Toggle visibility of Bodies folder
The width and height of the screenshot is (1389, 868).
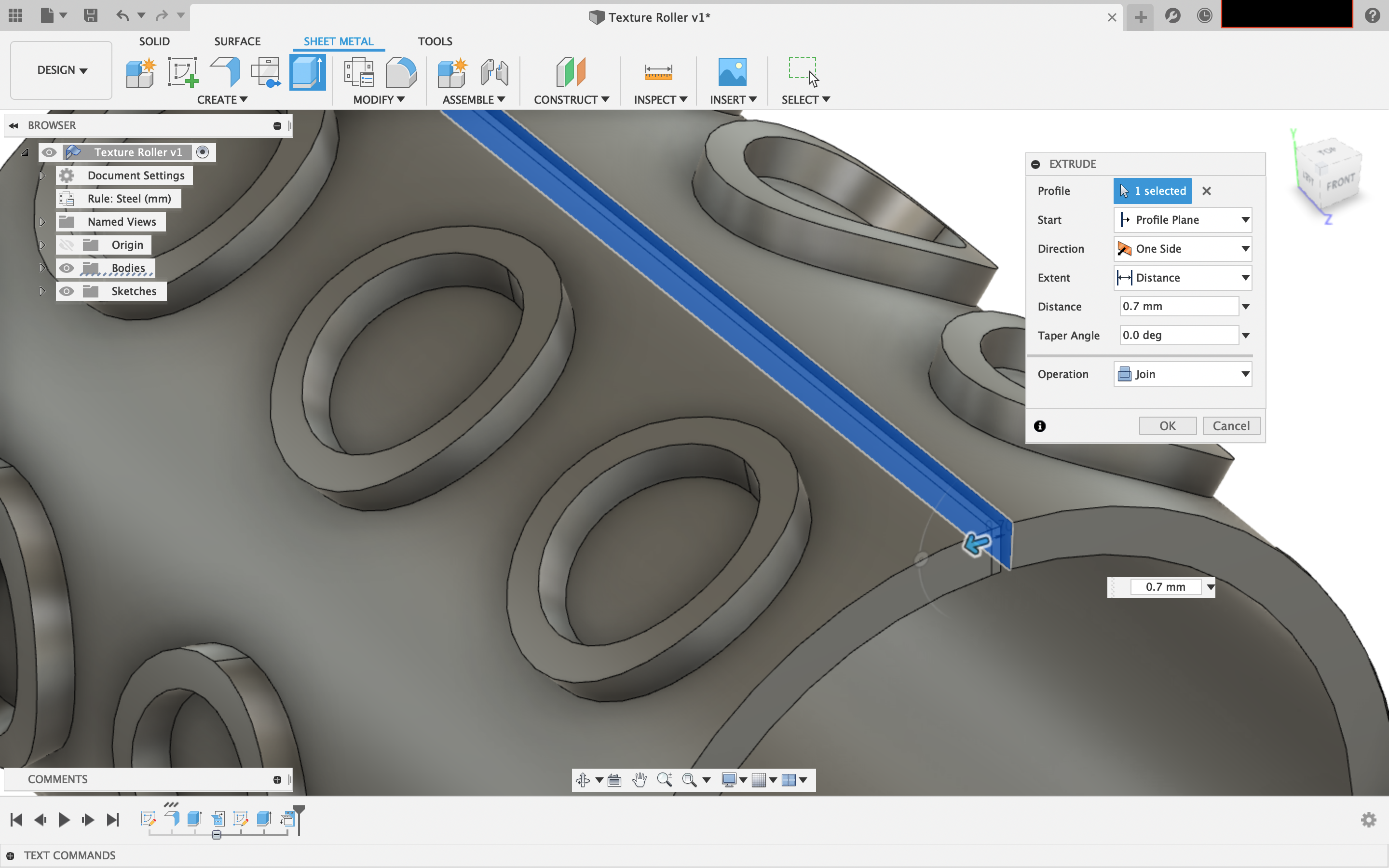click(x=65, y=268)
